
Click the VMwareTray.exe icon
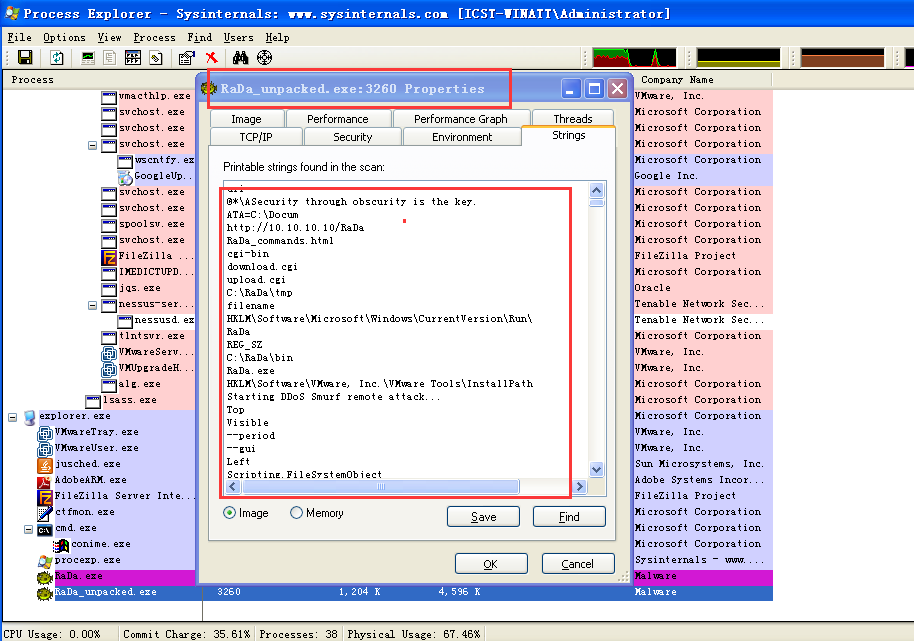tap(45, 433)
